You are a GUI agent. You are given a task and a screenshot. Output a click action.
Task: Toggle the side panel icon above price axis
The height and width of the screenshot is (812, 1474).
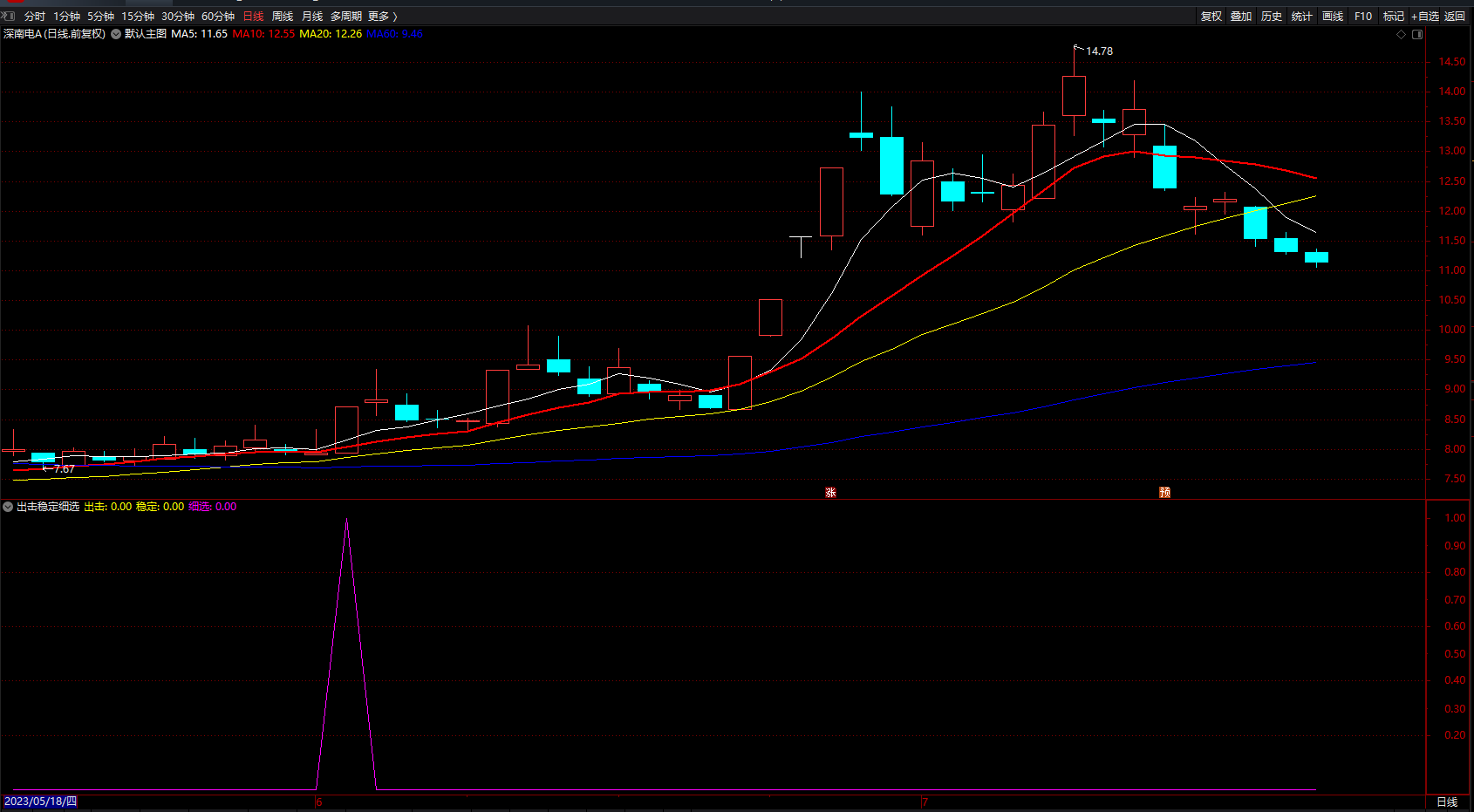click(1417, 35)
